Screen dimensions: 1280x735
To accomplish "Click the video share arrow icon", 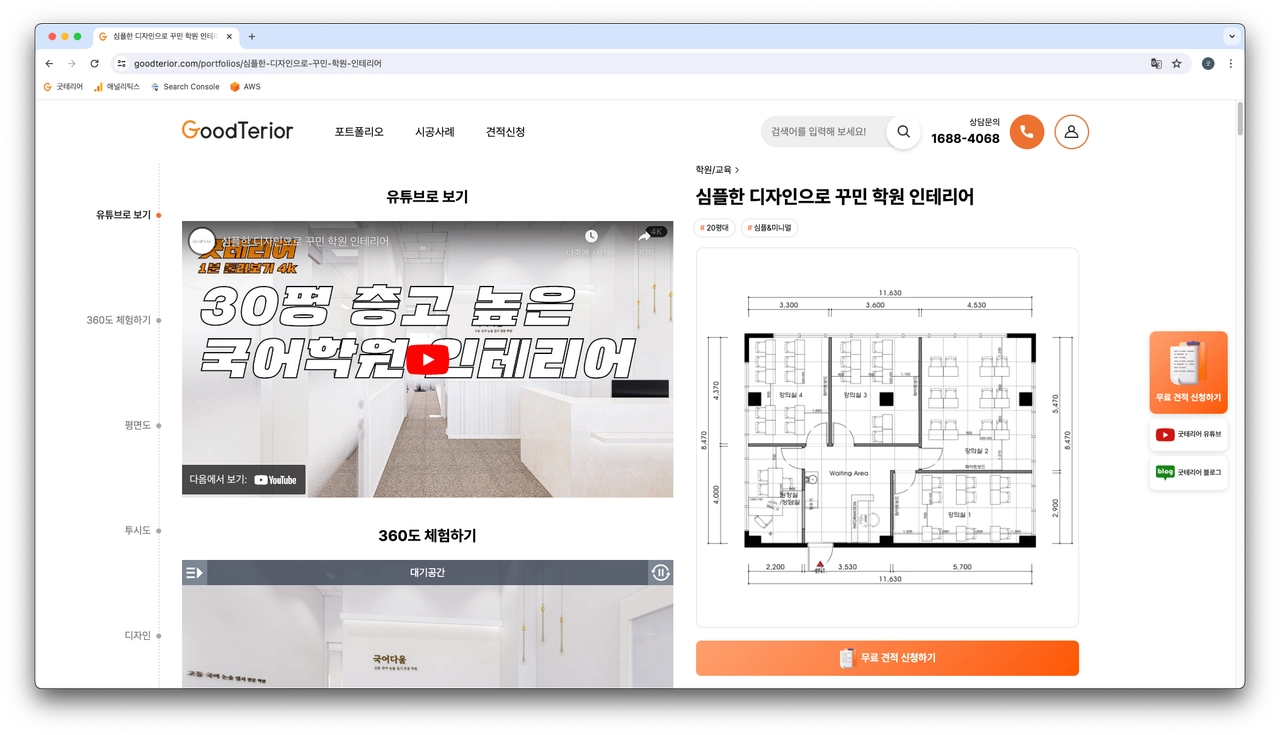I will pyautogui.click(x=645, y=237).
